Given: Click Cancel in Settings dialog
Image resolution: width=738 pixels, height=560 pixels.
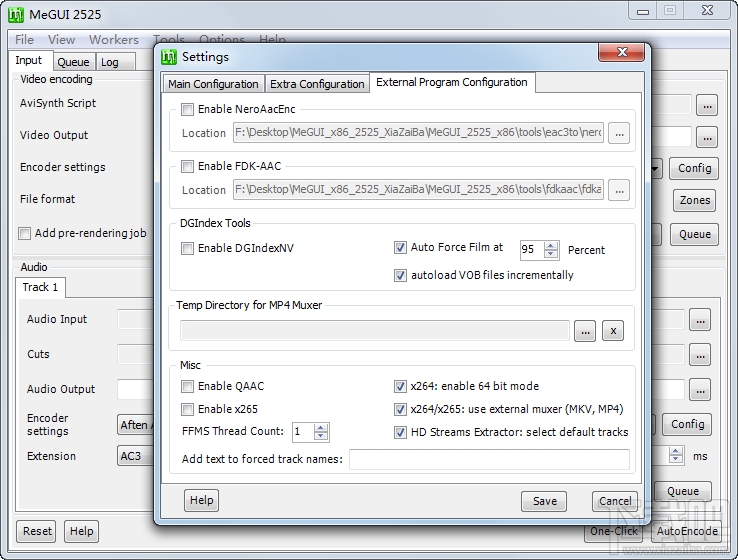Looking at the screenshot, I should pyautogui.click(x=615, y=501).
